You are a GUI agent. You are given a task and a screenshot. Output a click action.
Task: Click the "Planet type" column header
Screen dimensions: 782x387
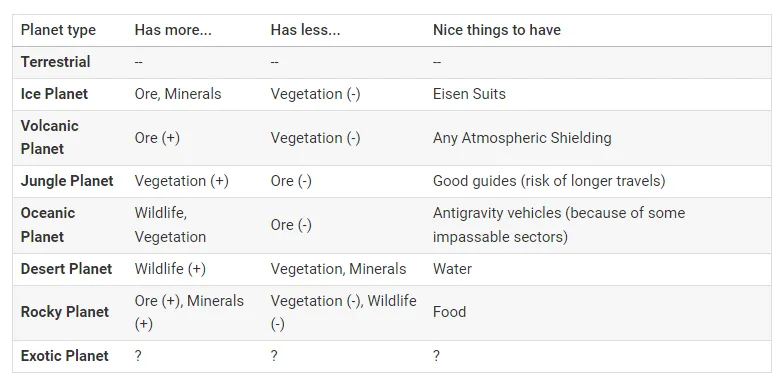click(x=58, y=30)
